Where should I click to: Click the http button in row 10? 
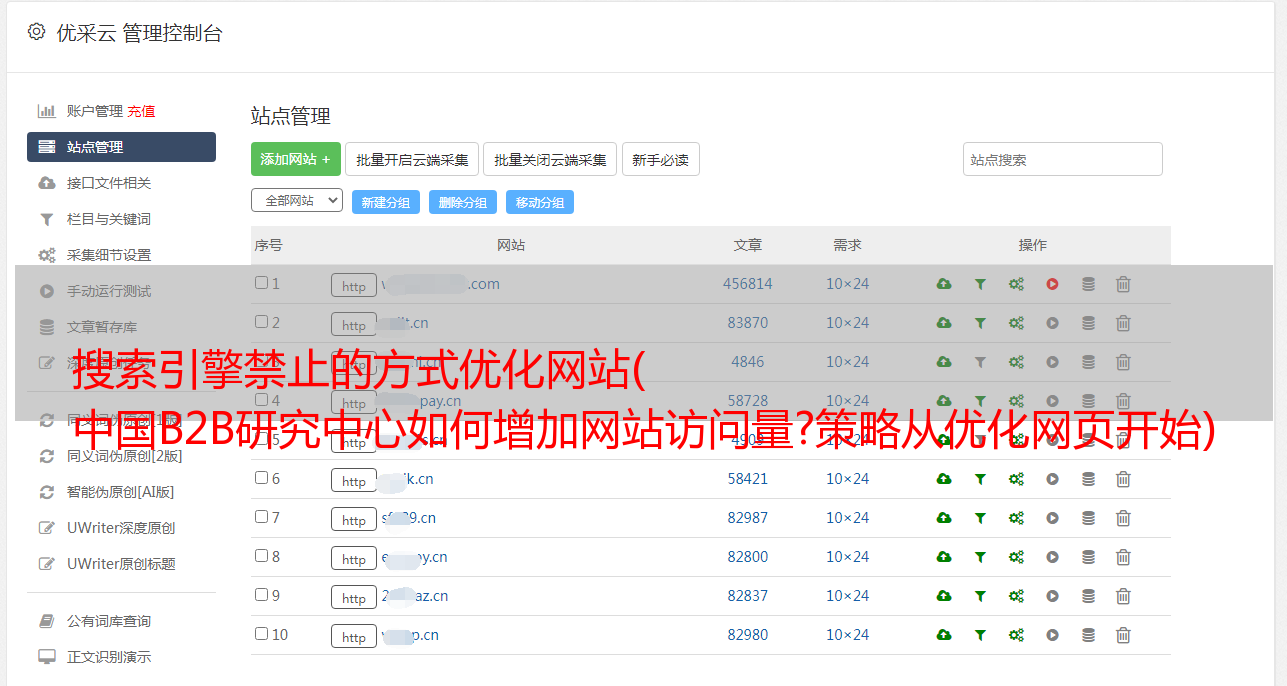pyautogui.click(x=354, y=636)
